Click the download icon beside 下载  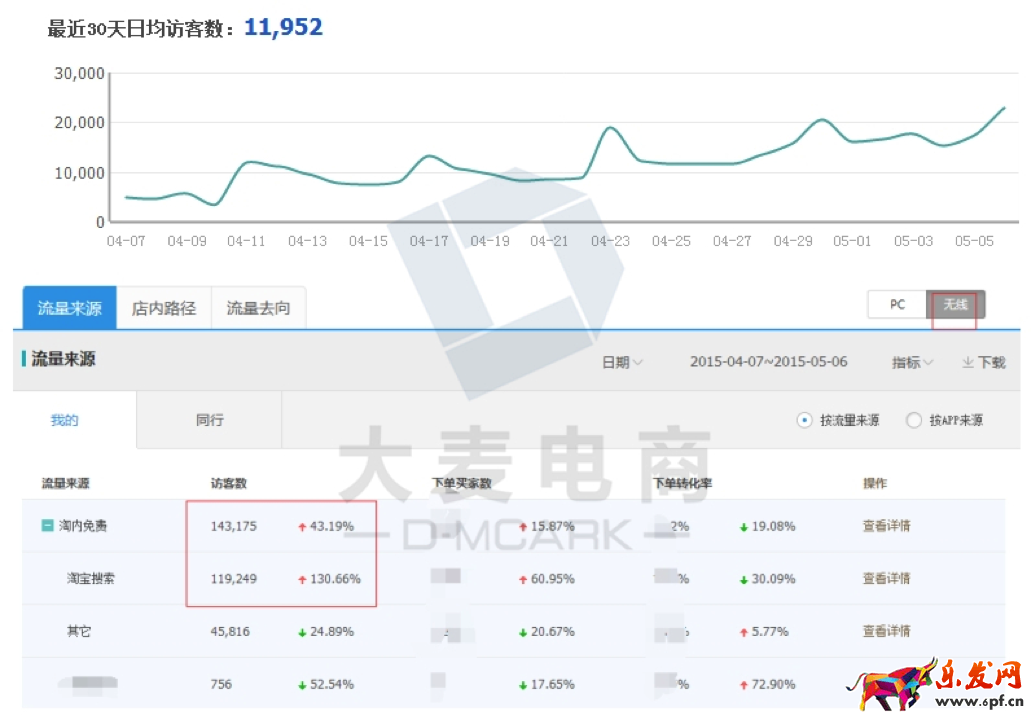967,363
